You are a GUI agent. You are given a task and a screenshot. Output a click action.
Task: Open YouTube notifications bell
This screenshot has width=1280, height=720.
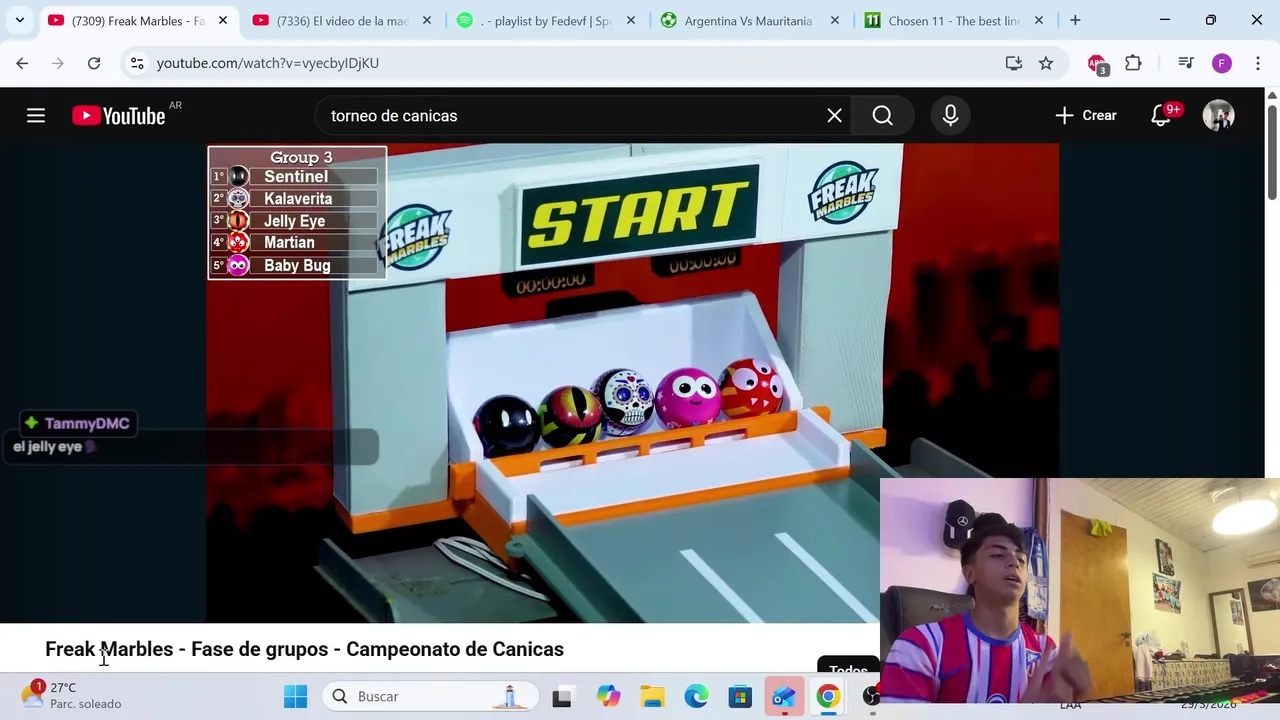[1161, 116]
